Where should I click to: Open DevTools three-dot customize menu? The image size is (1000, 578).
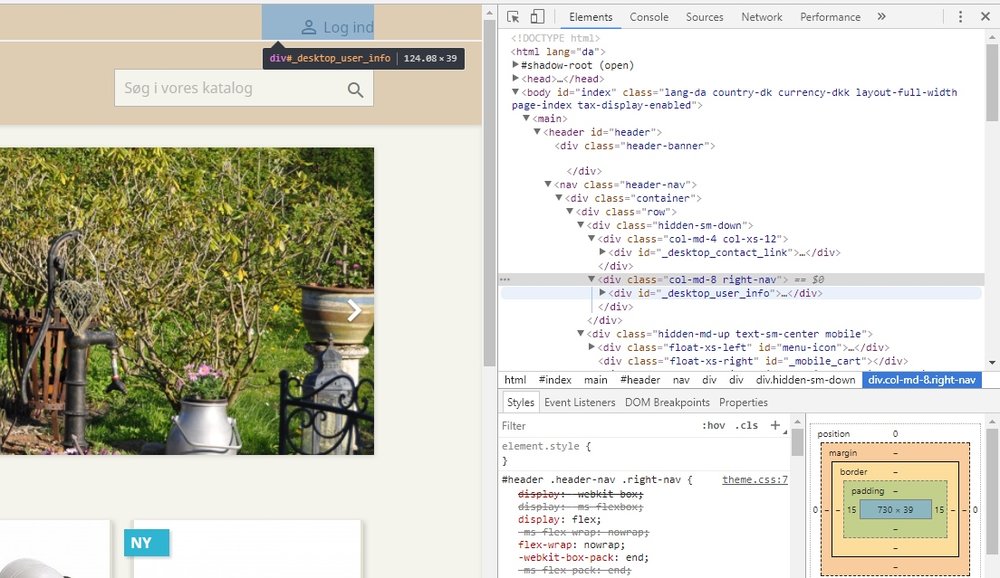tap(960, 17)
